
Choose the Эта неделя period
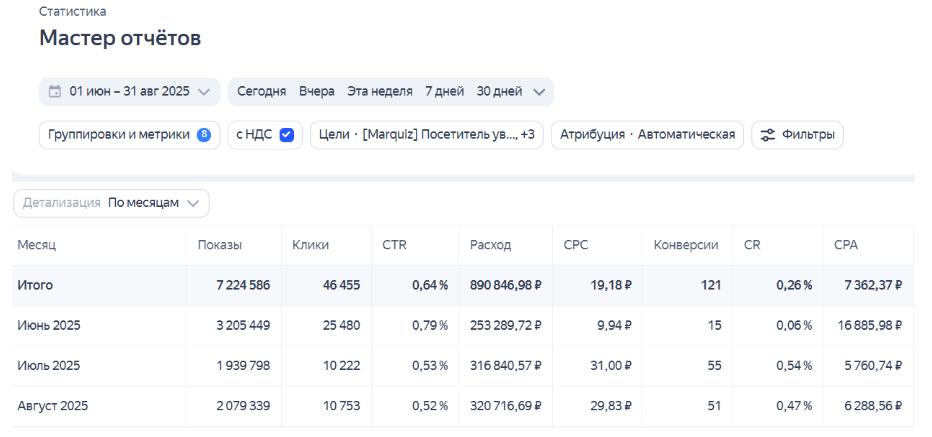click(379, 92)
